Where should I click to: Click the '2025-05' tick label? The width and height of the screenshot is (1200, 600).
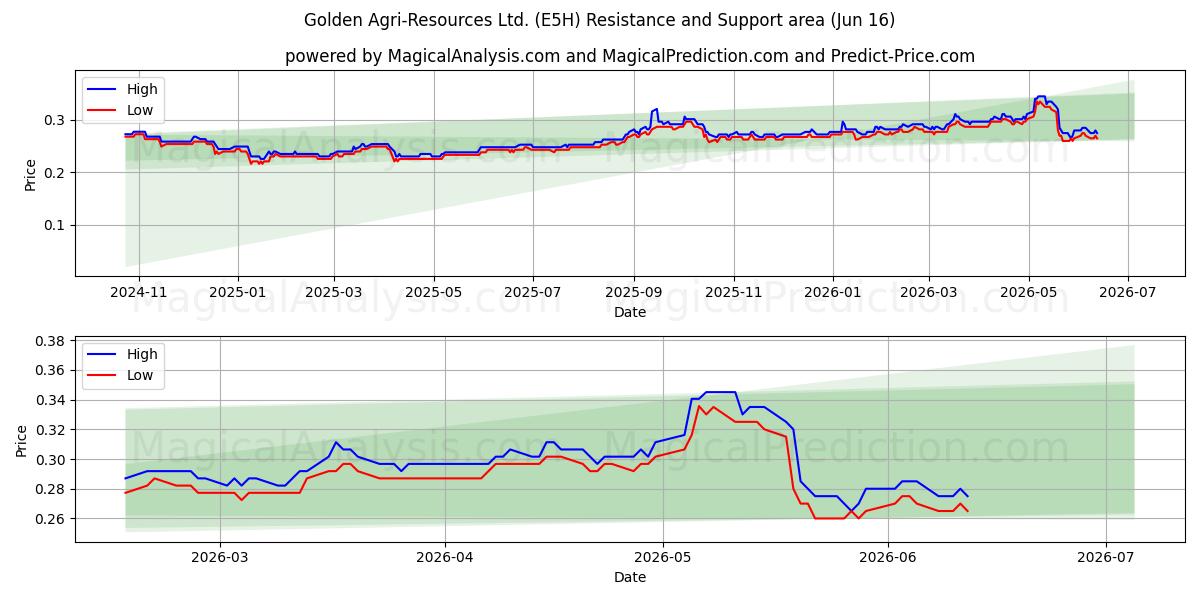pos(433,292)
